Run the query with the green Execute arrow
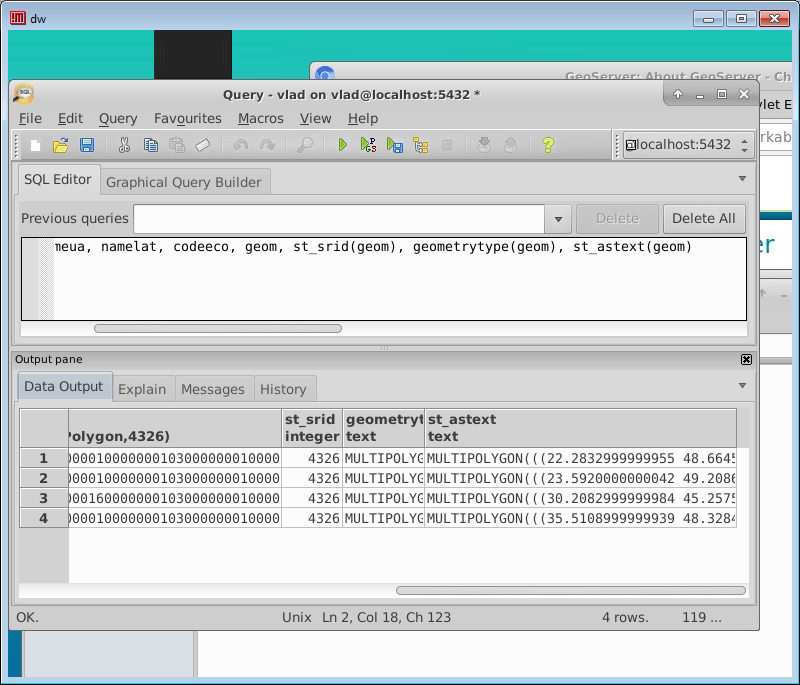 342,145
